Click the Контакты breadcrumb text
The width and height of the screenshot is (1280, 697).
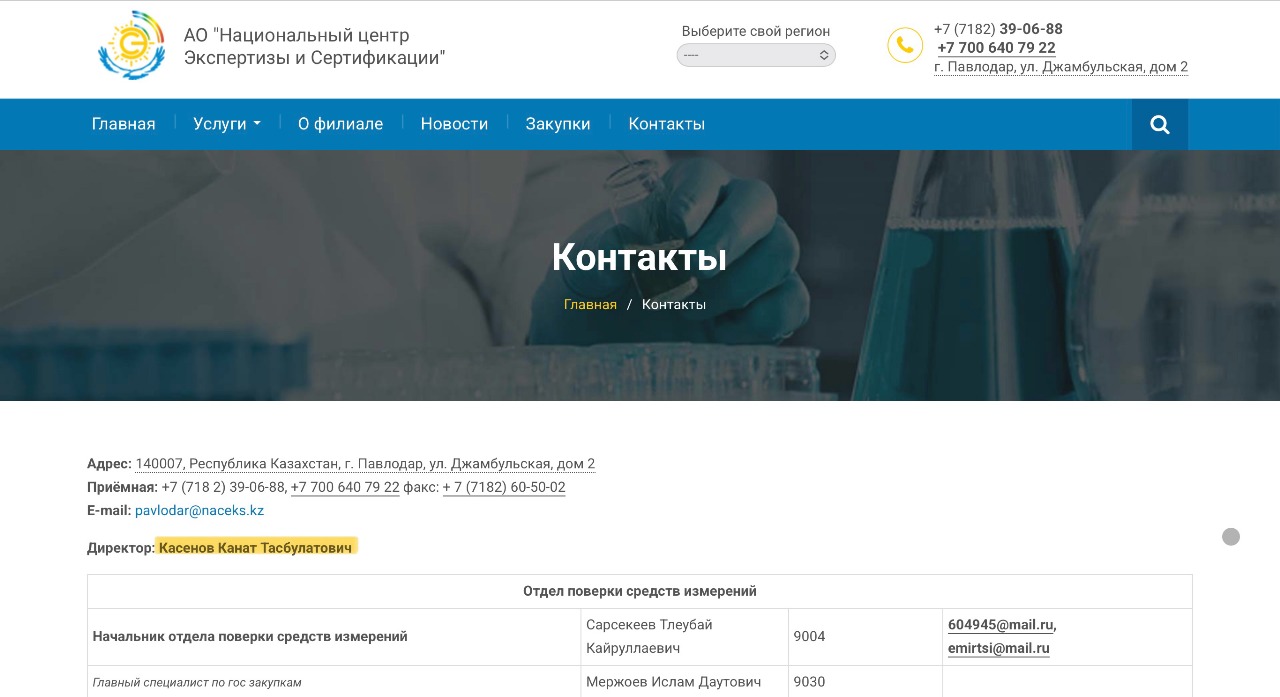click(x=674, y=304)
